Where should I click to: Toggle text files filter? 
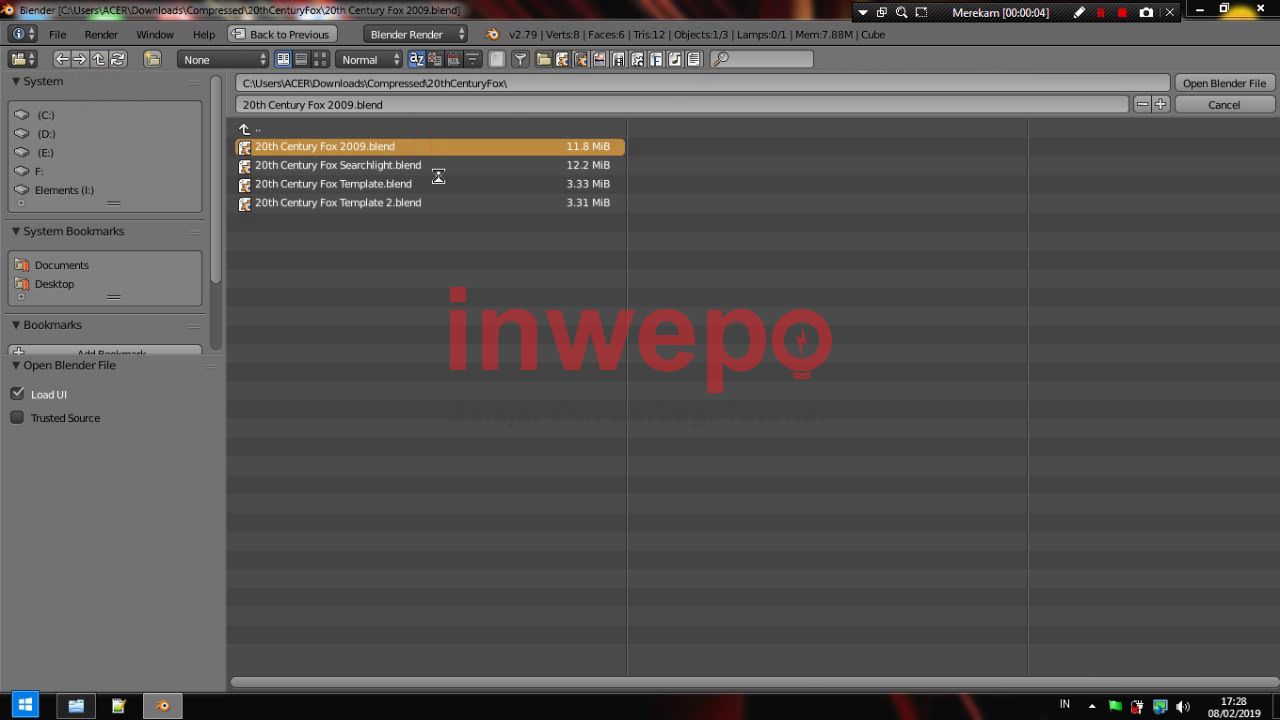point(694,59)
